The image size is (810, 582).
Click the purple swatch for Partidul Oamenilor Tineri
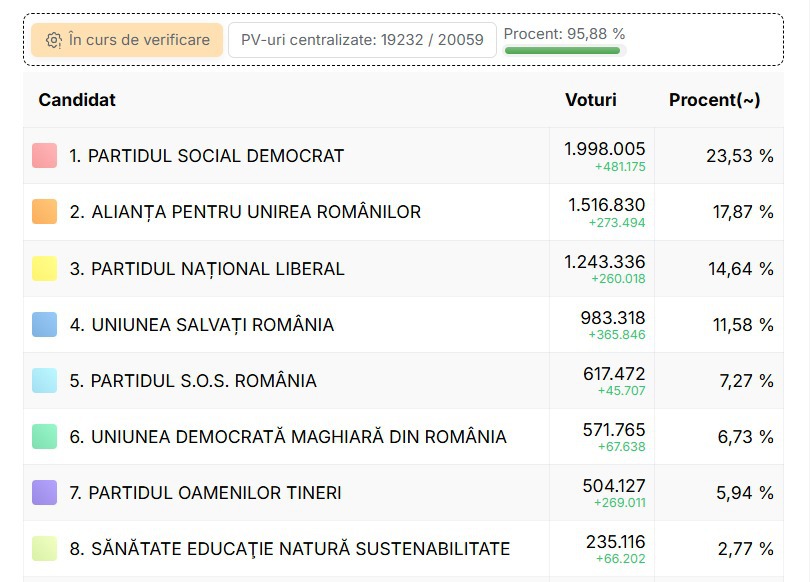[45, 492]
